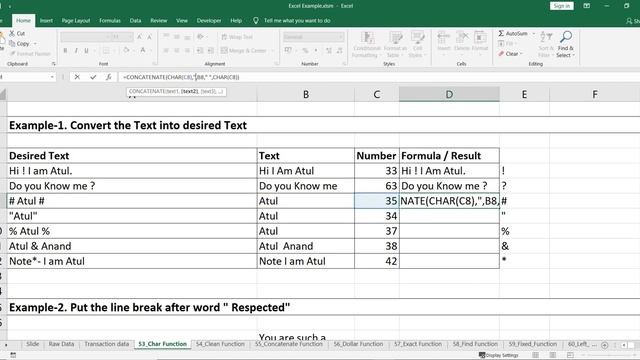Switch to 56_Dollar Function sheet

(358, 344)
